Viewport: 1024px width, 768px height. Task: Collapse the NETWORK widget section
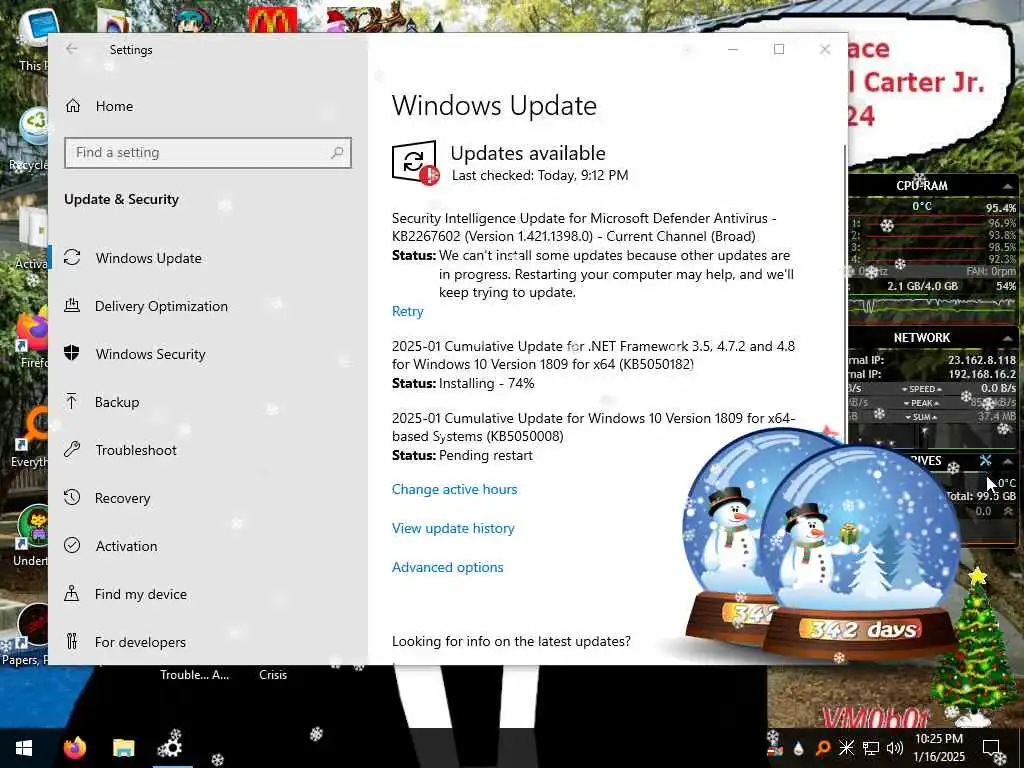[x=1008, y=338]
